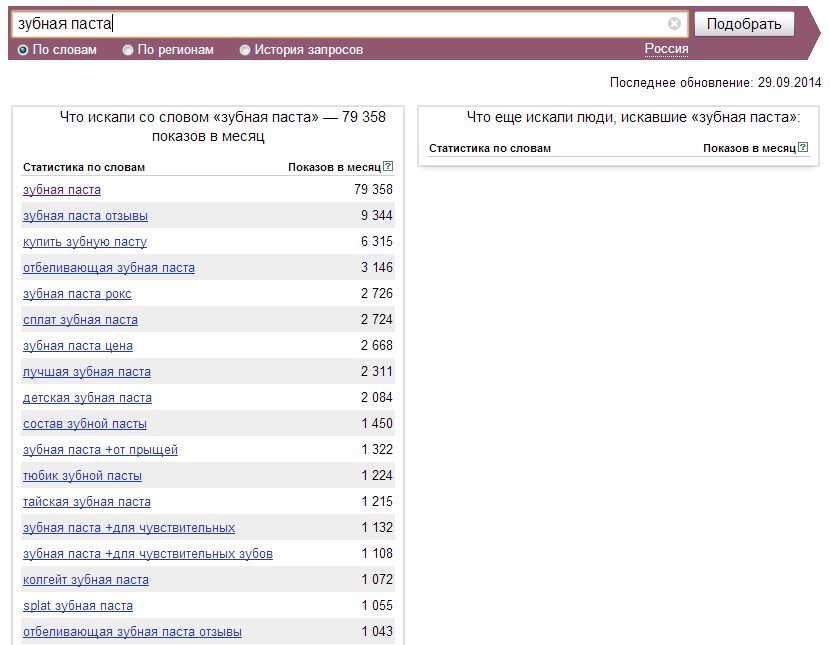Click the value '9 344' in the table
830x645 pixels.
tap(377, 215)
